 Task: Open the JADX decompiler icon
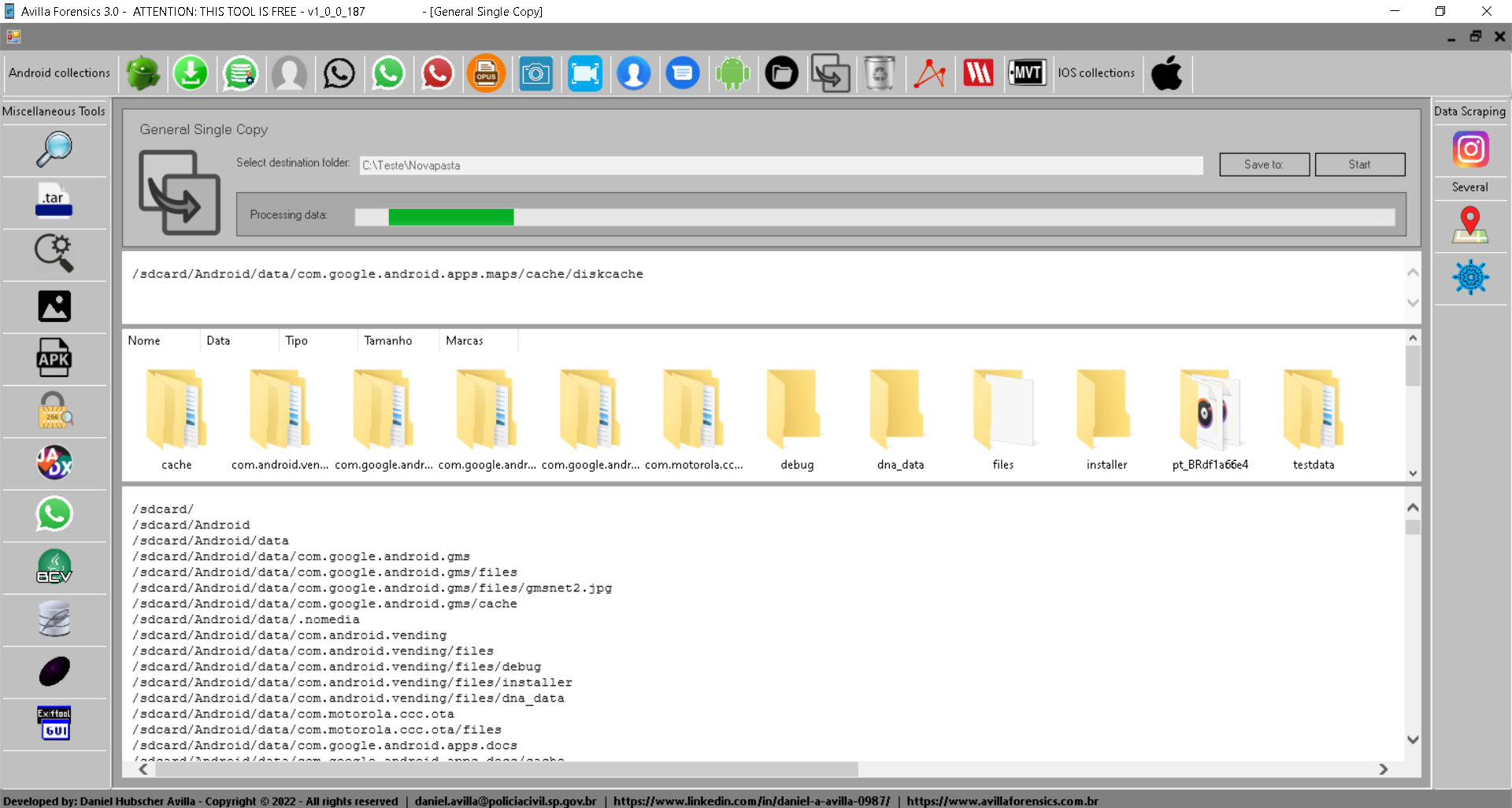pyautogui.click(x=54, y=462)
